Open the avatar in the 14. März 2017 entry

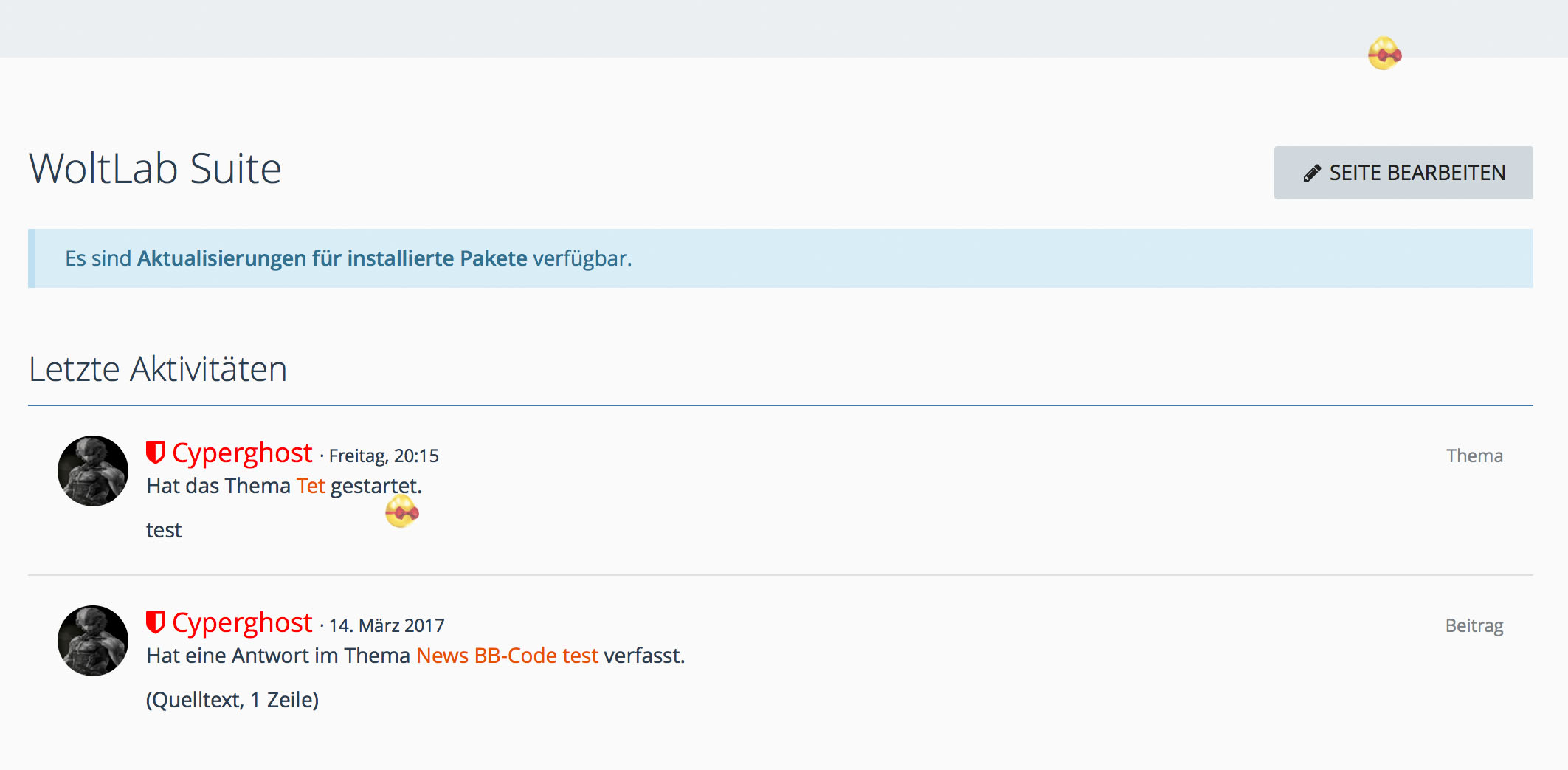pyautogui.click(x=93, y=641)
